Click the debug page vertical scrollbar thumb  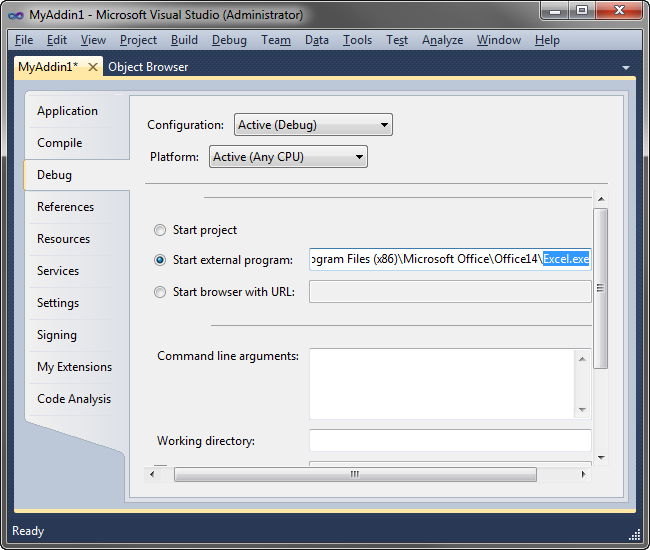[x=601, y=288]
